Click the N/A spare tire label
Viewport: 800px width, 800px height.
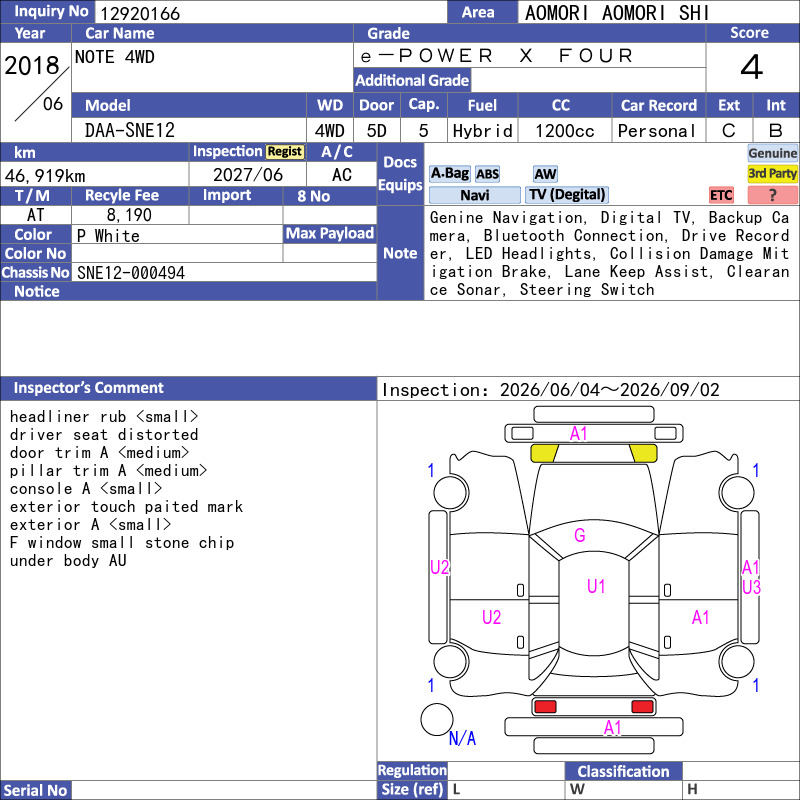coord(462,738)
